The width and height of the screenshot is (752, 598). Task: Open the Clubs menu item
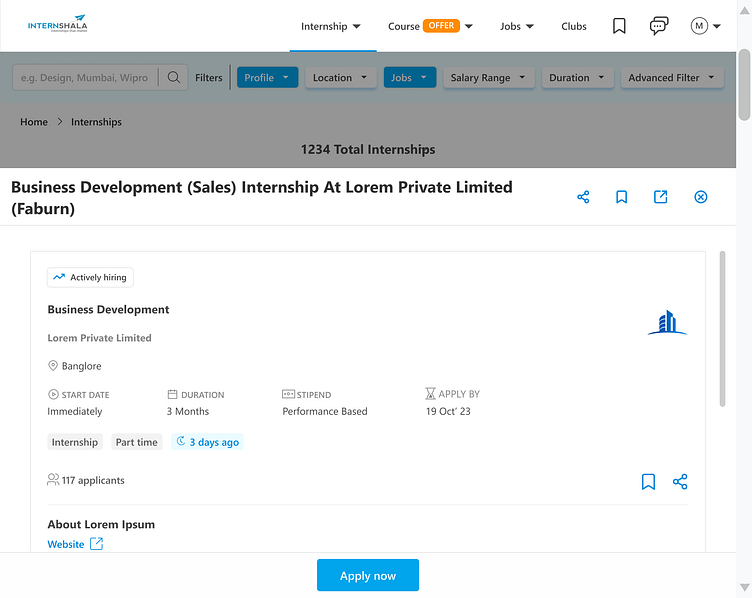[x=574, y=26]
